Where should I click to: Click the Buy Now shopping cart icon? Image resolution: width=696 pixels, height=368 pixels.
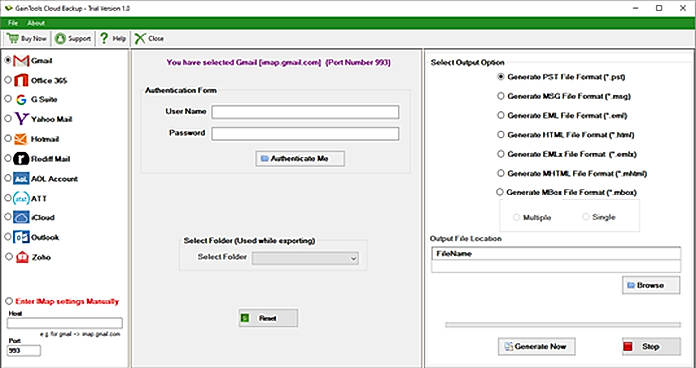point(13,39)
